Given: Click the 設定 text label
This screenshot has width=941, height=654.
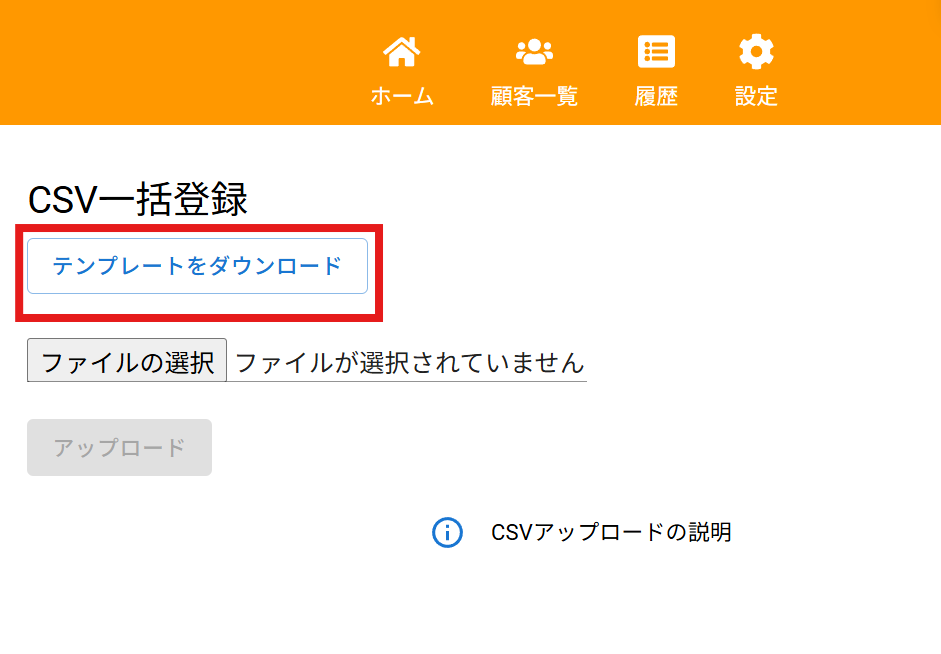Looking at the screenshot, I should (756, 96).
